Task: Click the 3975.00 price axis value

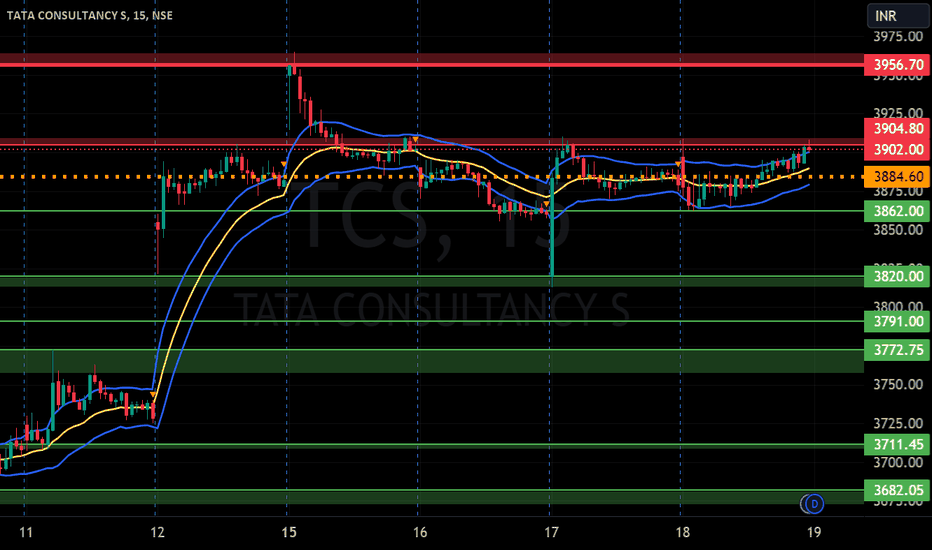Action: click(898, 37)
